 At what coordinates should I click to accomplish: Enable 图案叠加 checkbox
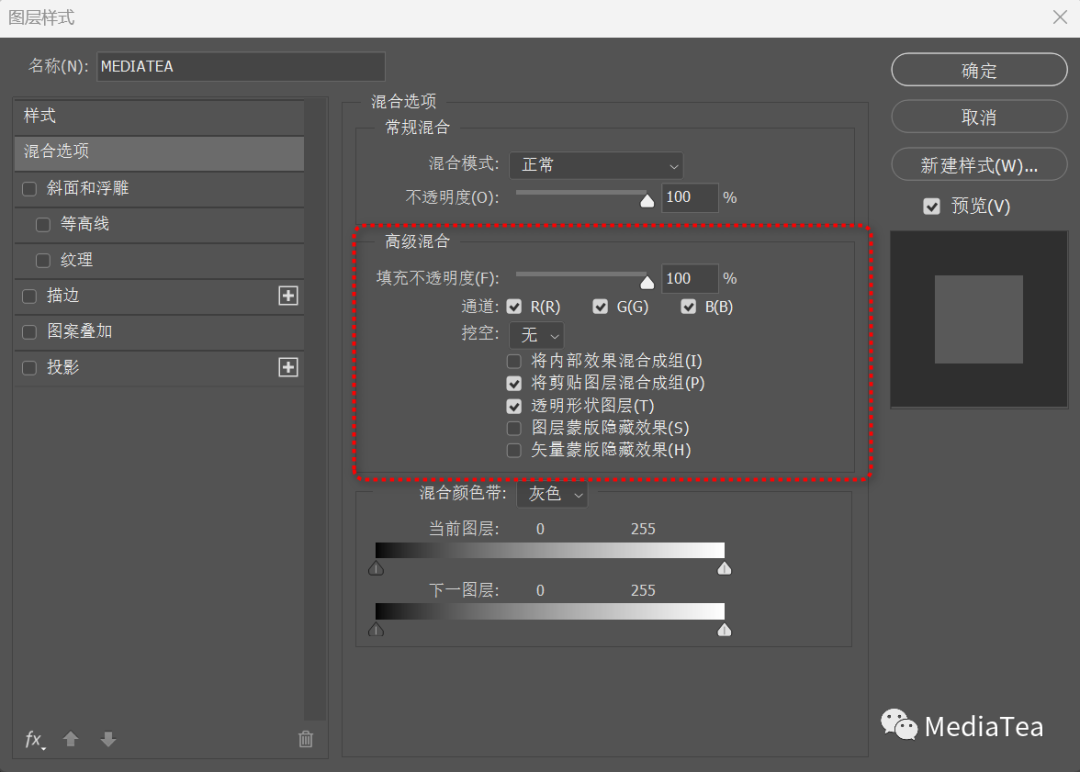30,332
